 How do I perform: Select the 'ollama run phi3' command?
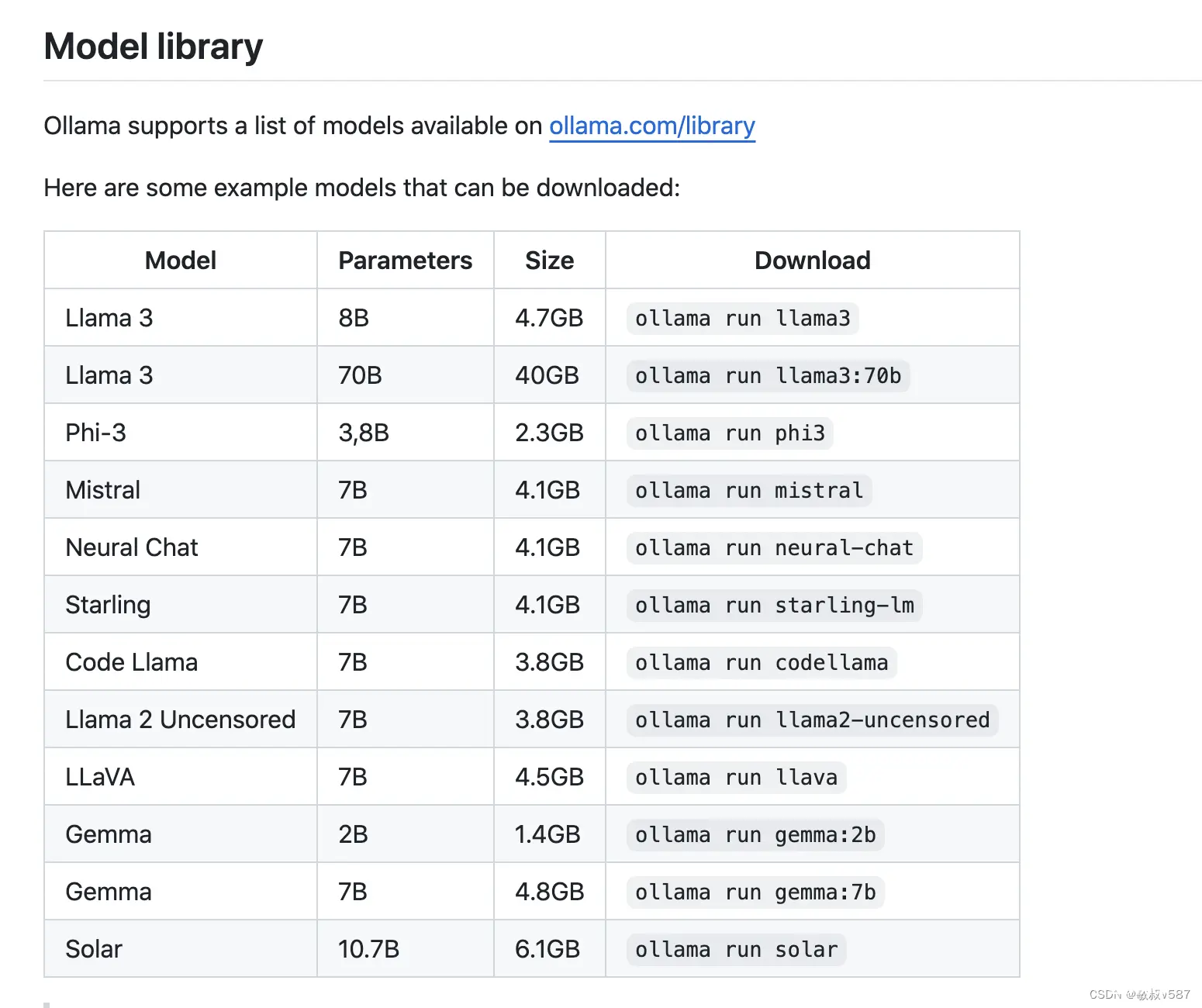[x=730, y=433]
